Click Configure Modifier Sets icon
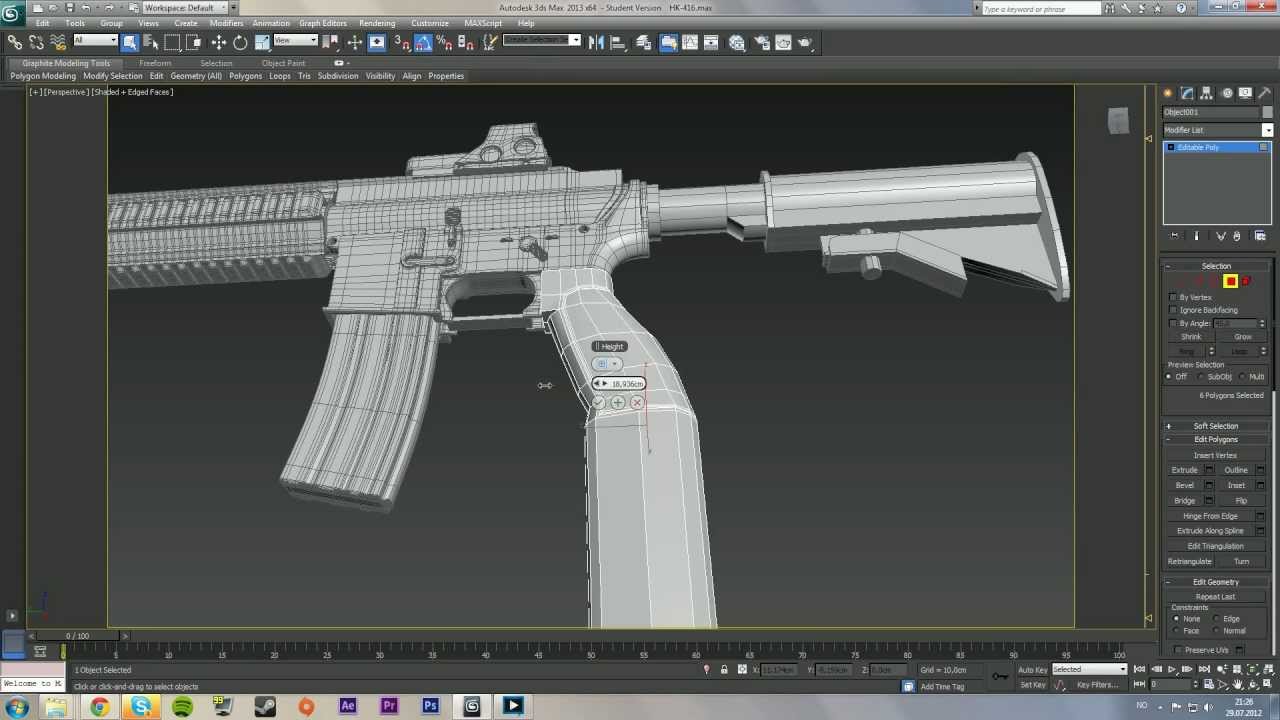This screenshot has width=1280, height=720. point(1260,236)
